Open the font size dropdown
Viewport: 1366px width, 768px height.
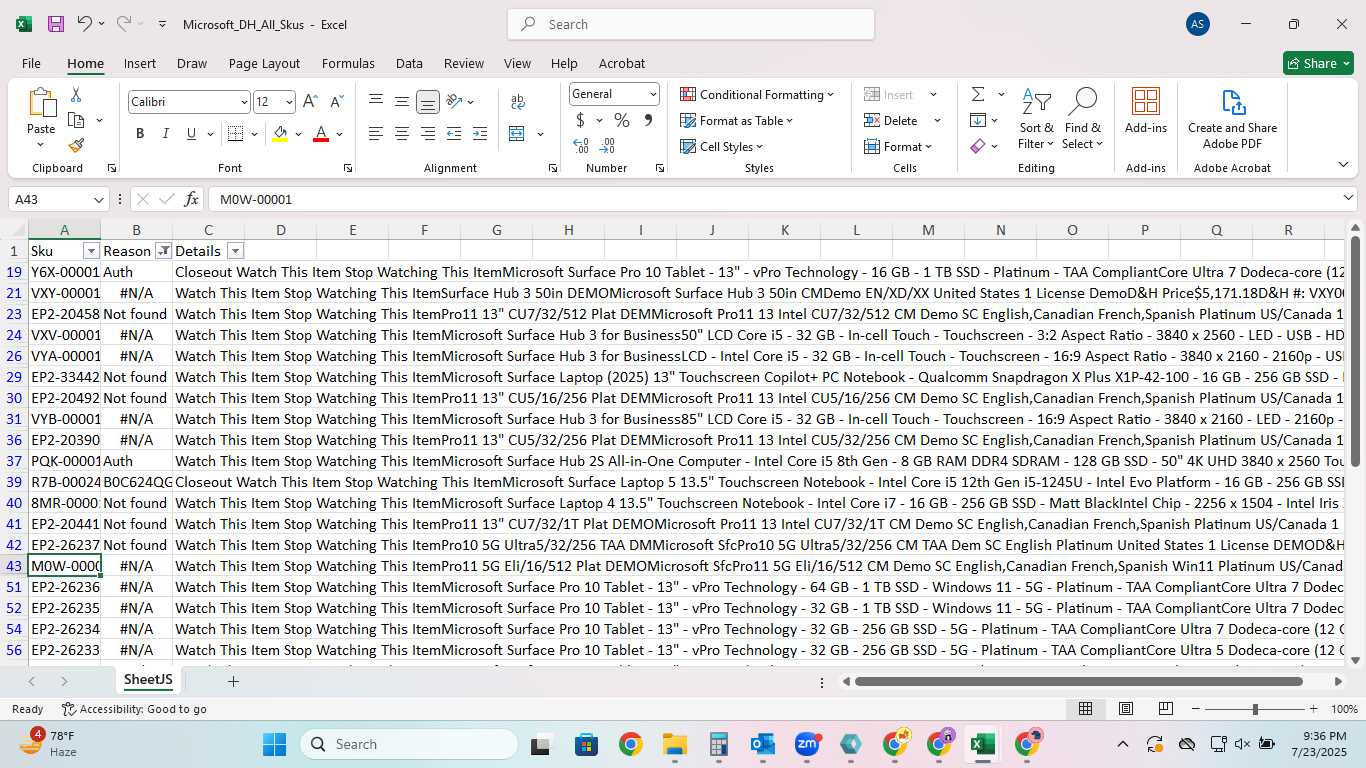[x=289, y=102]
